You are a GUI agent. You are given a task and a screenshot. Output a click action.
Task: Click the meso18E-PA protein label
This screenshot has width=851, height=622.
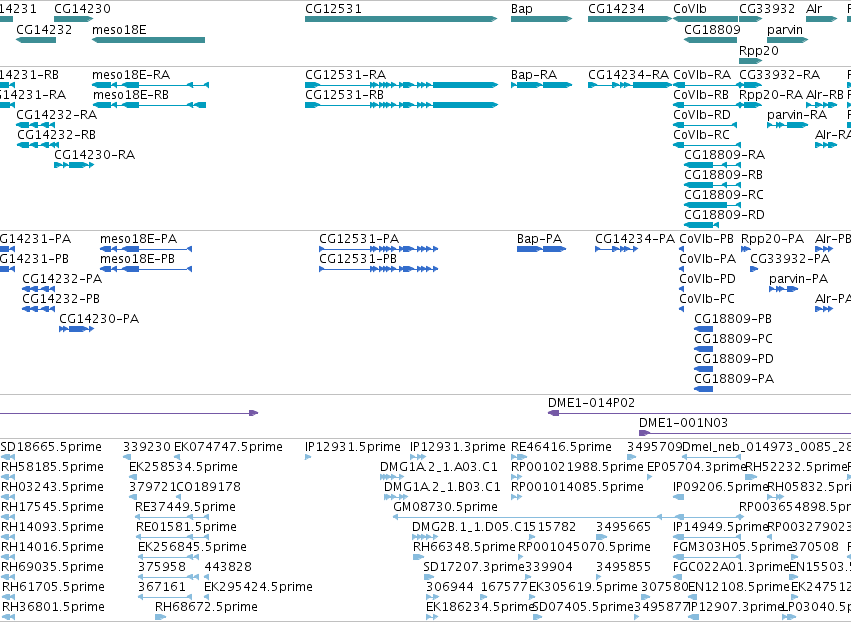tap(138, 239)
